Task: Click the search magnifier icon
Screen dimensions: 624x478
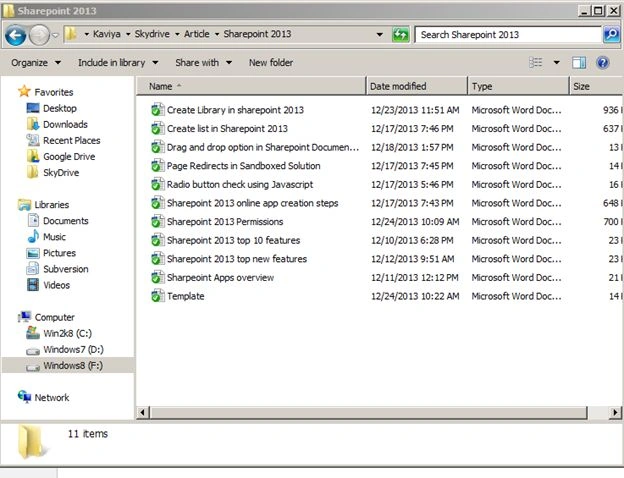Action: click(611, 35)
